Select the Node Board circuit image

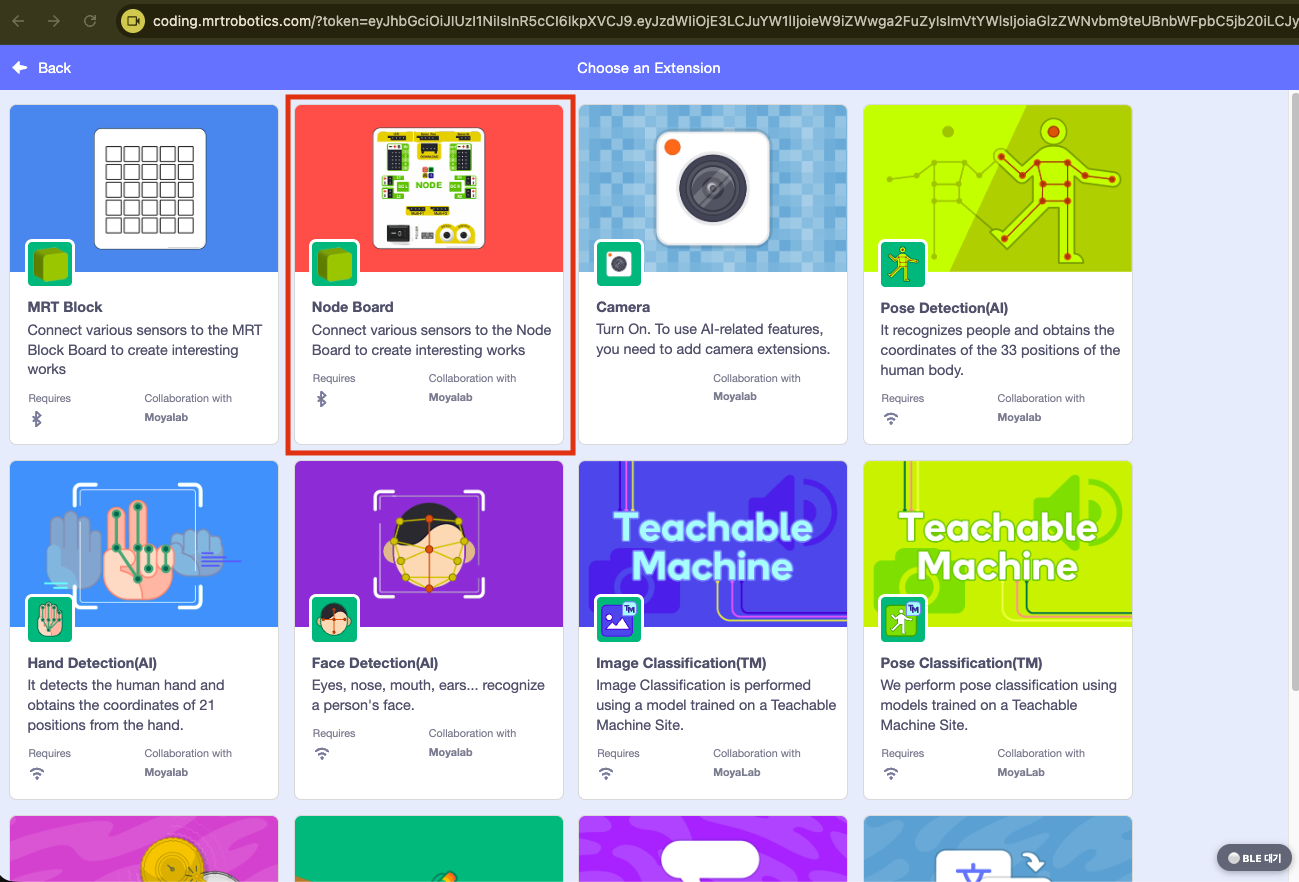pyautogui.click(x=429, y=187)
